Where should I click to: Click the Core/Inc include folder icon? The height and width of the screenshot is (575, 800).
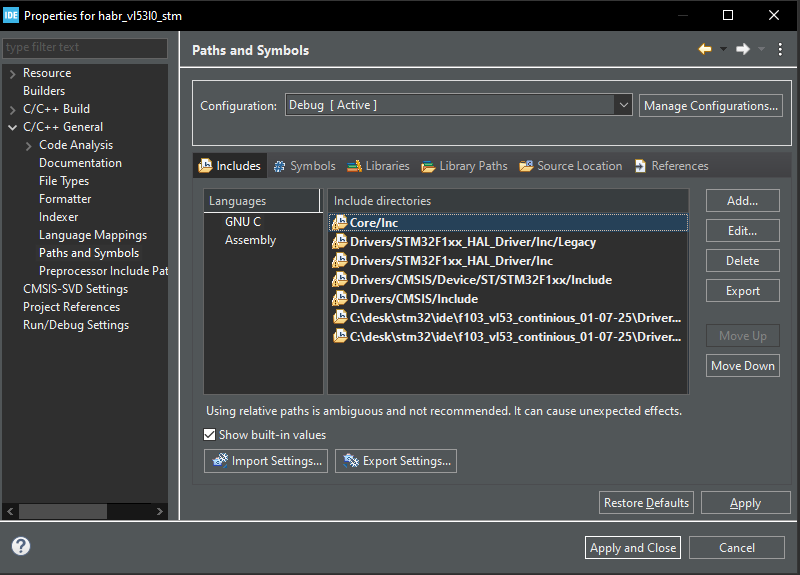coord(339,223)
